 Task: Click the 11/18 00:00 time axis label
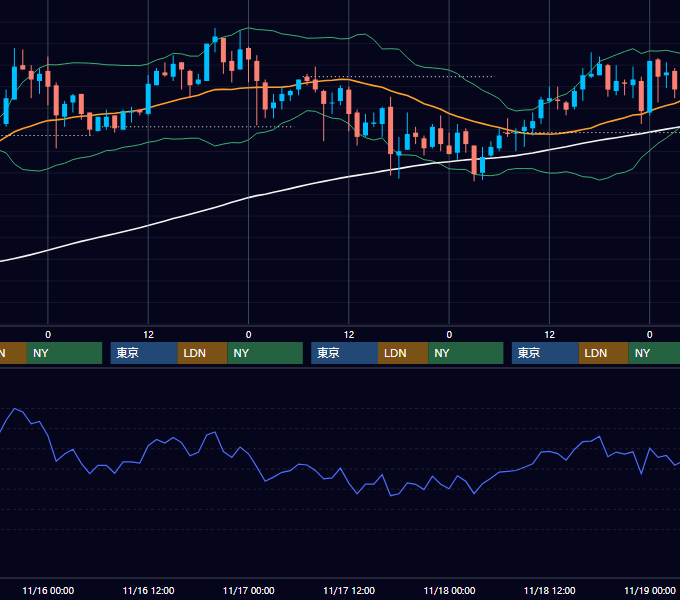coord(449,590)
